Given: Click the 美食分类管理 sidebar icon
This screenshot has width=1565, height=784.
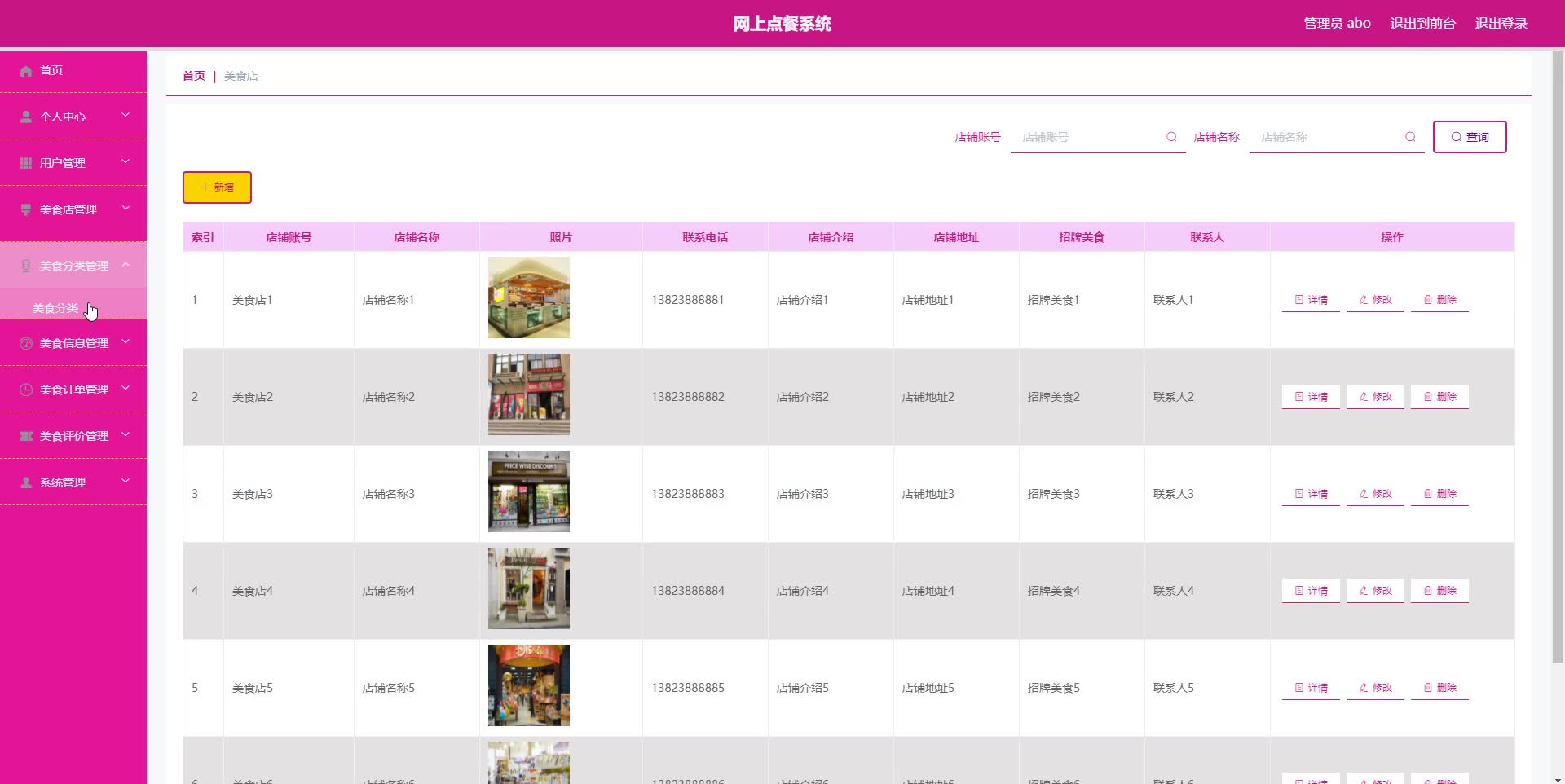Looking at the screenshot, I should pyautogui.click(x=26, y=266).
